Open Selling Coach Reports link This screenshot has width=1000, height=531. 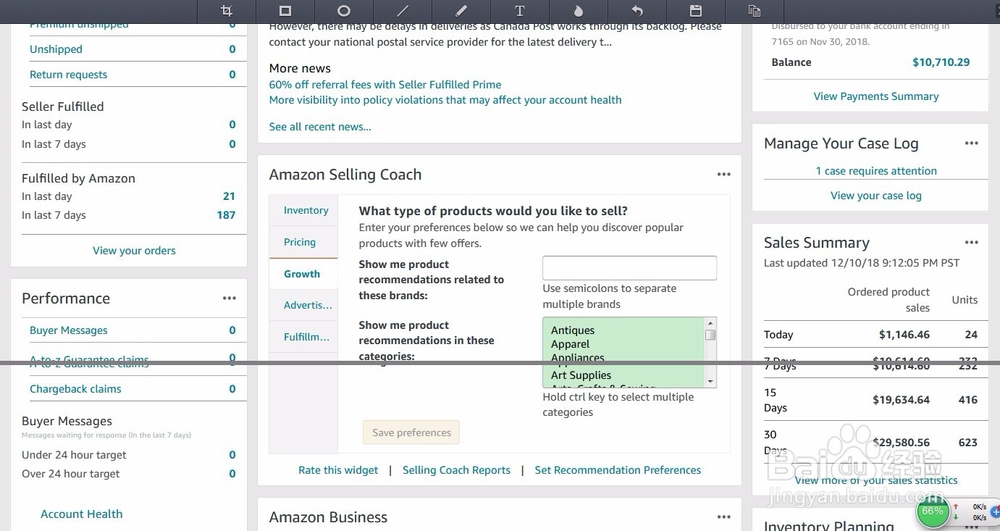pyautogui.click(x=457, y=470)
